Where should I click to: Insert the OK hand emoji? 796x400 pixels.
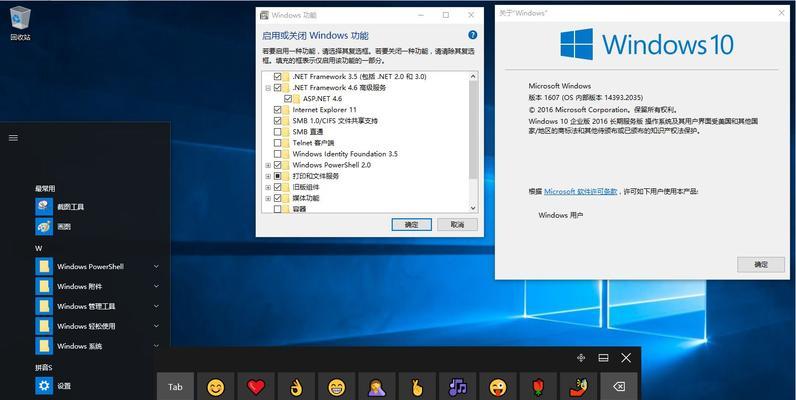pyautogui.click(x=296, y=387)
